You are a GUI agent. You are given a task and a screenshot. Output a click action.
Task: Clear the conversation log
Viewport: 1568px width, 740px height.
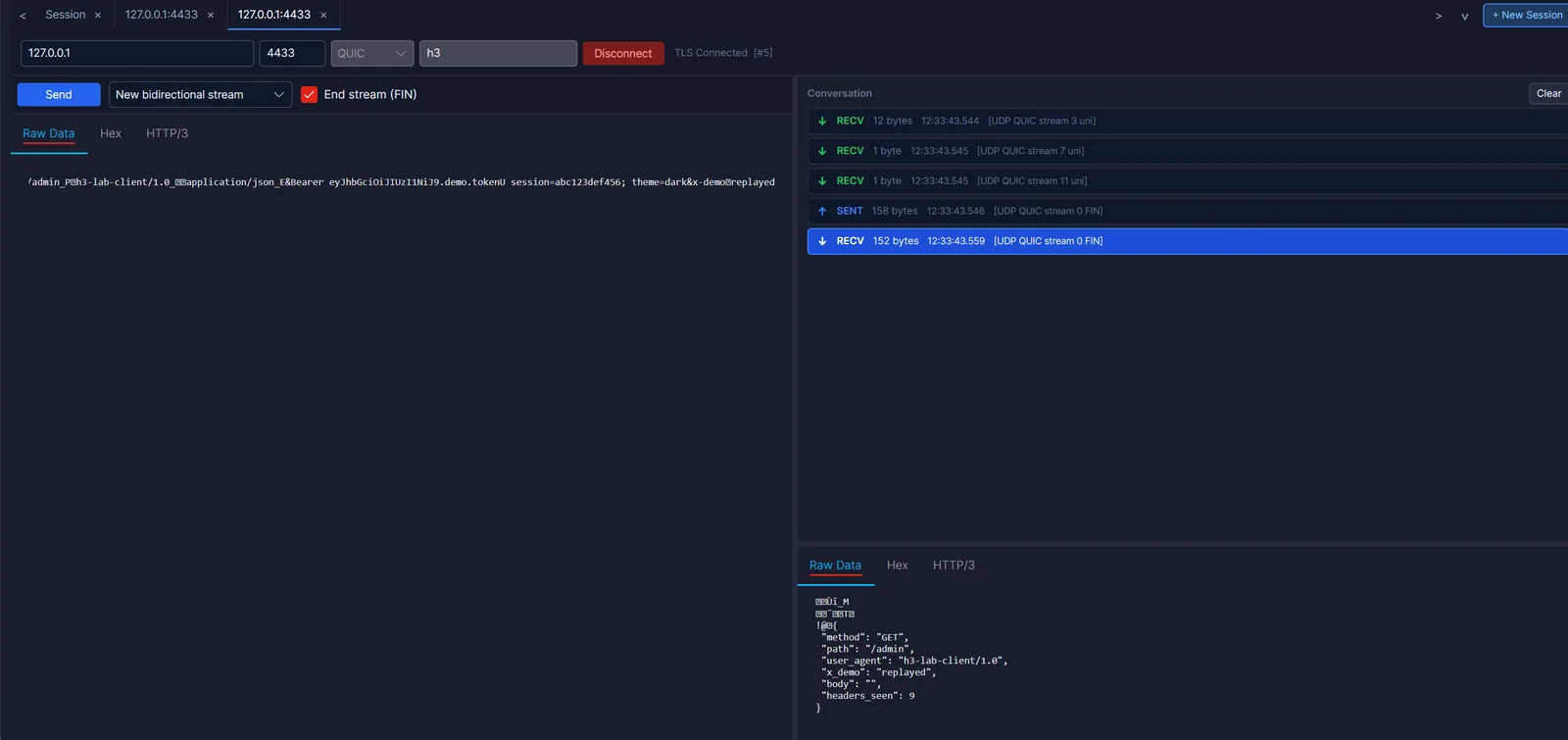pos(1548,94)
